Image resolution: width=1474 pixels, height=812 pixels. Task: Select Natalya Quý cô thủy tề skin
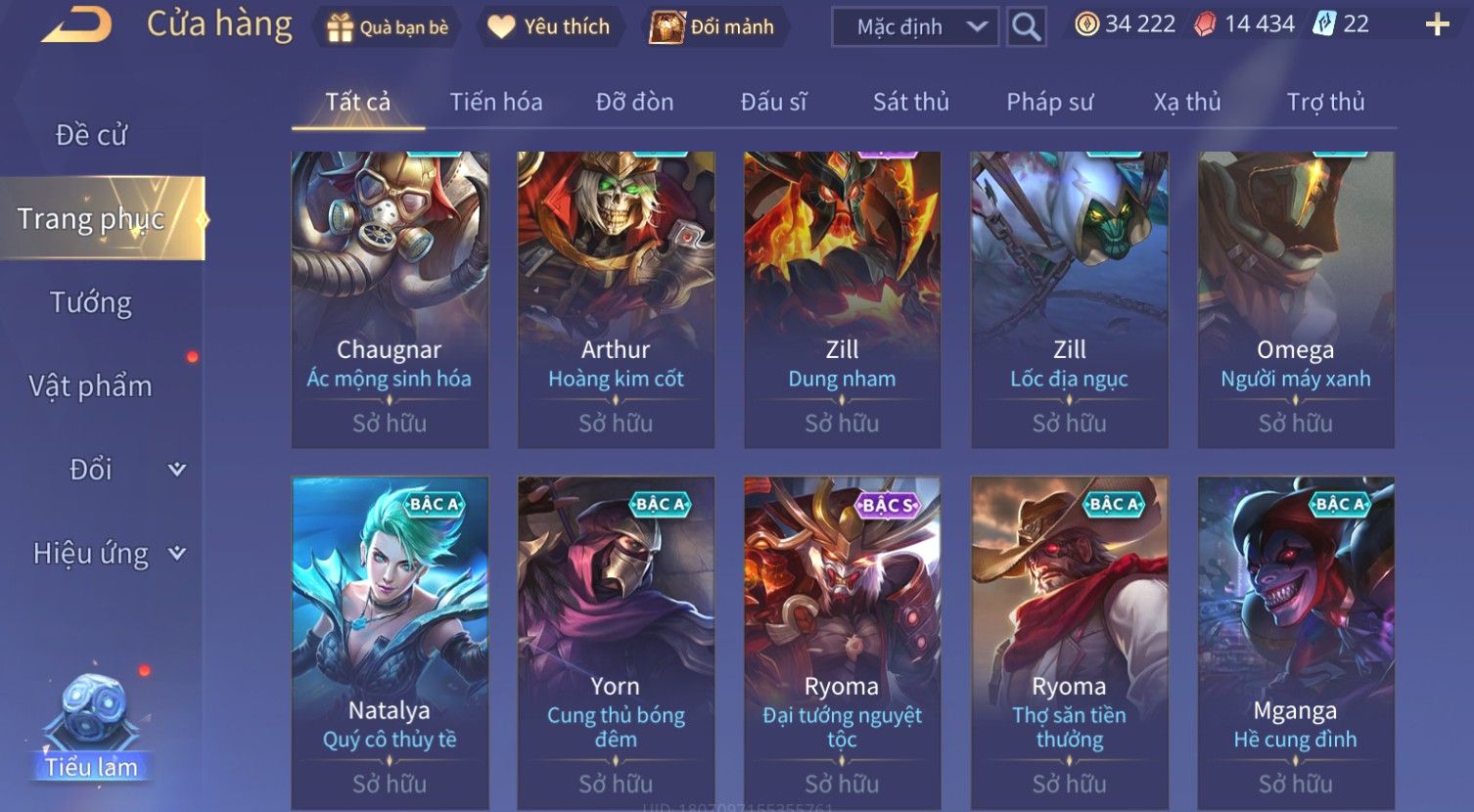tap(390, 643)
